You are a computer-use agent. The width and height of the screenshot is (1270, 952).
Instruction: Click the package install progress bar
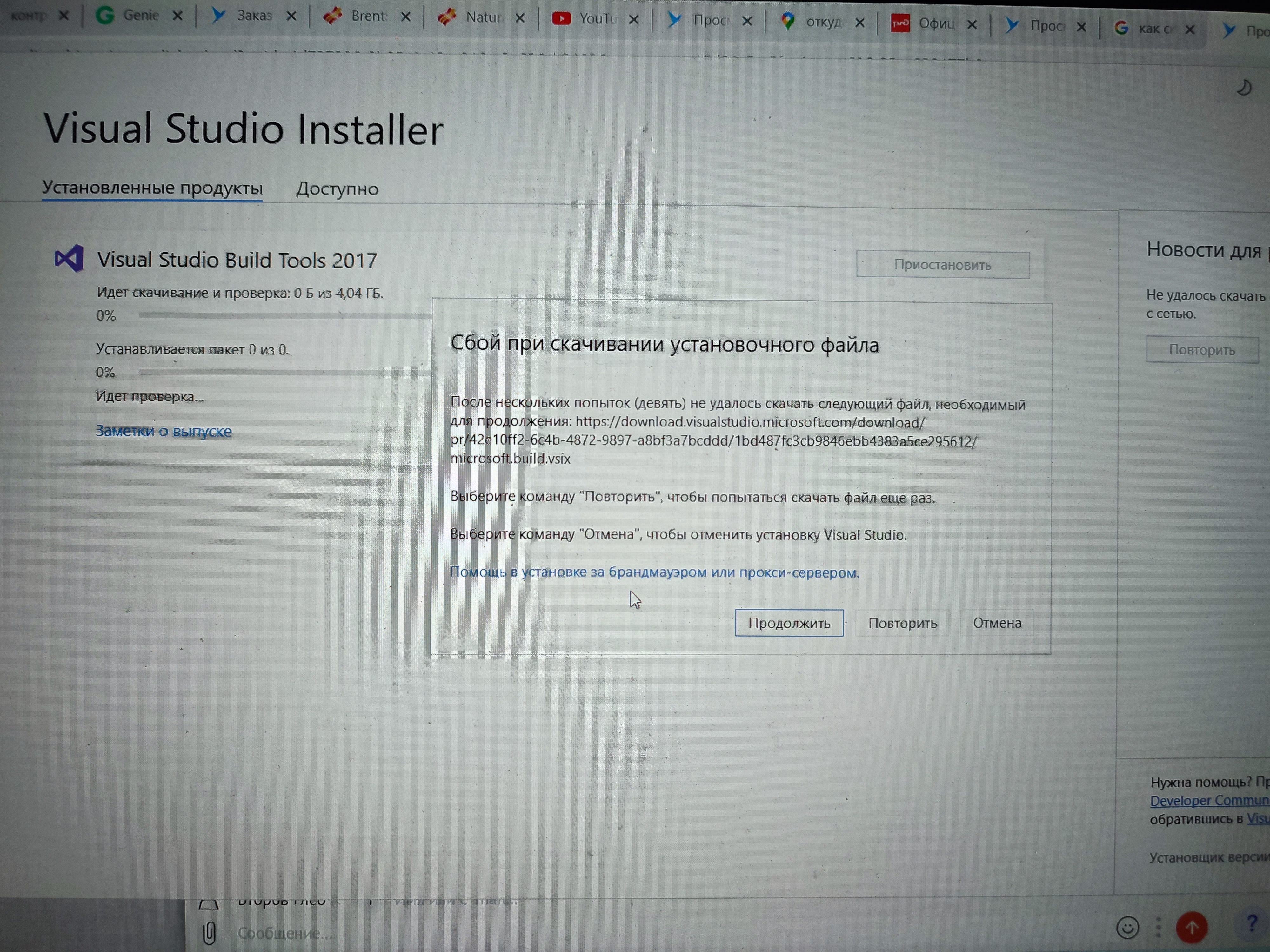285,373
